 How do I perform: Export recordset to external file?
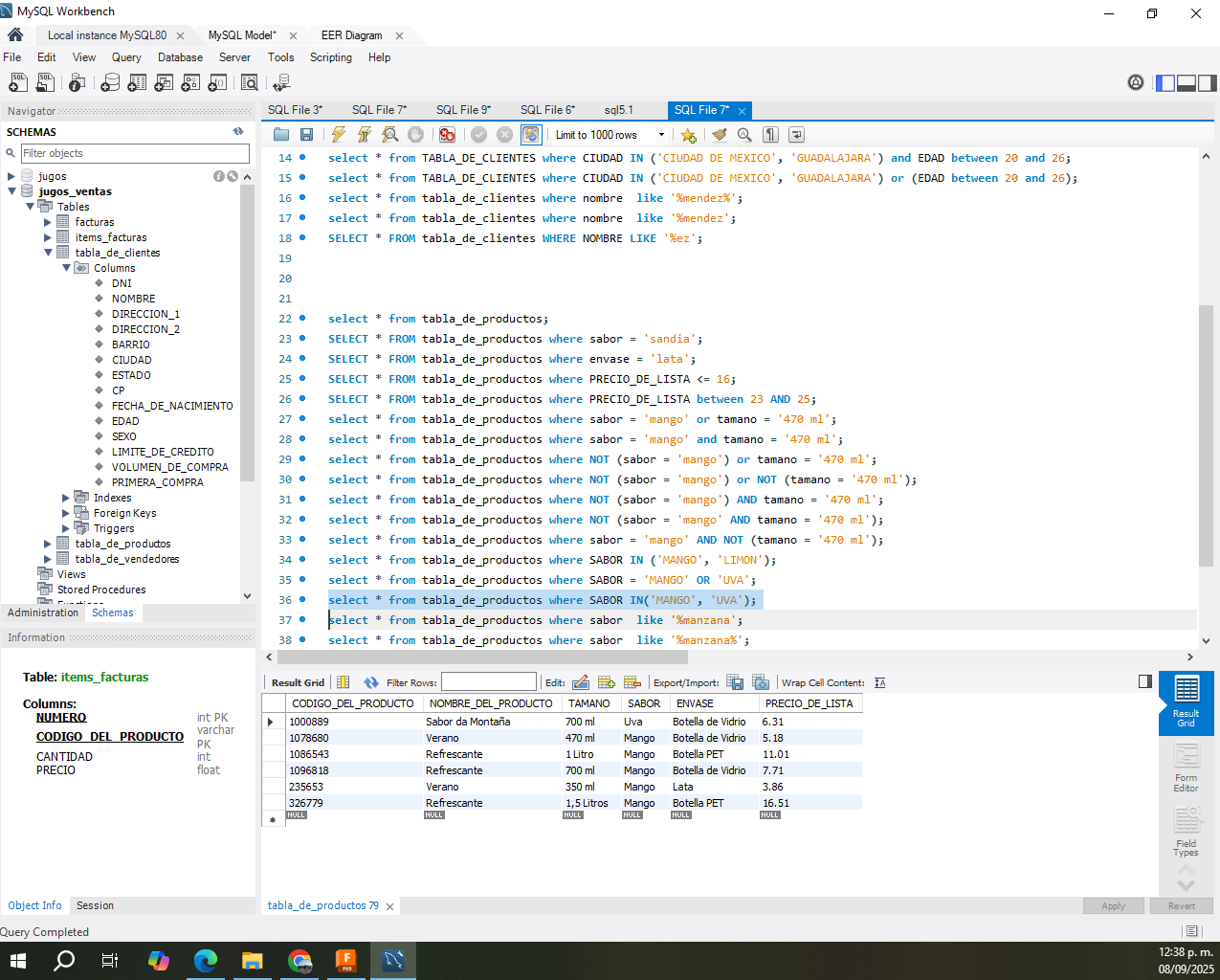coord(735,682)
